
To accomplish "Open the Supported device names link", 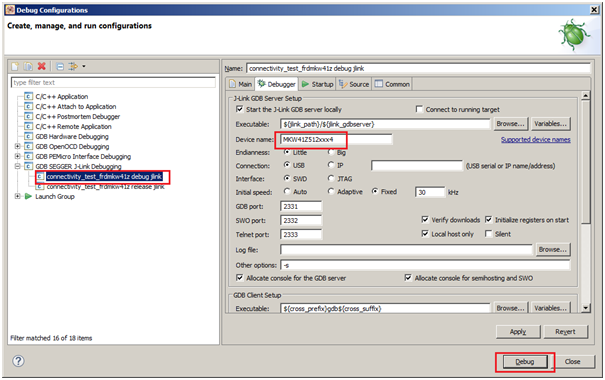I will [536, 140].
